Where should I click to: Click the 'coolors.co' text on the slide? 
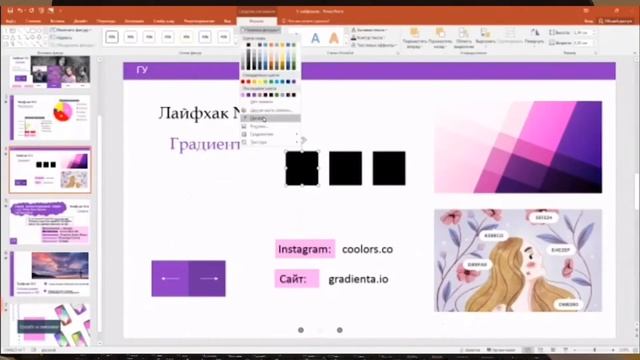(367, 249)
